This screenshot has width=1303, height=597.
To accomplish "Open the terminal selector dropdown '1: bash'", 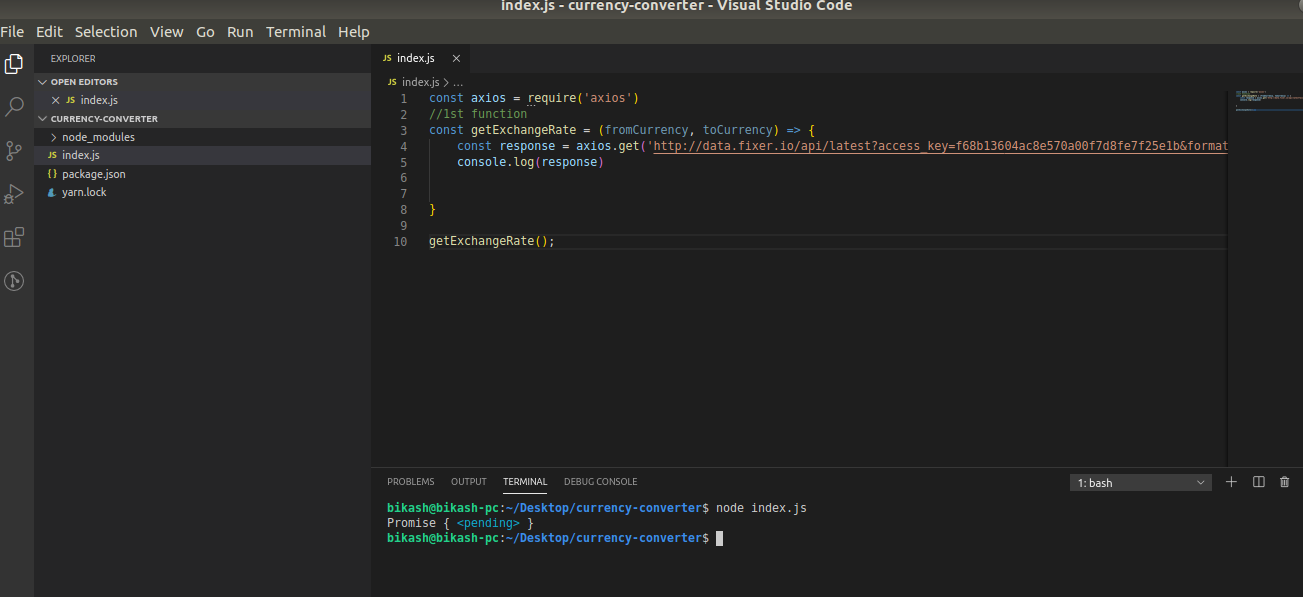I will click(x=1140, y=483).
